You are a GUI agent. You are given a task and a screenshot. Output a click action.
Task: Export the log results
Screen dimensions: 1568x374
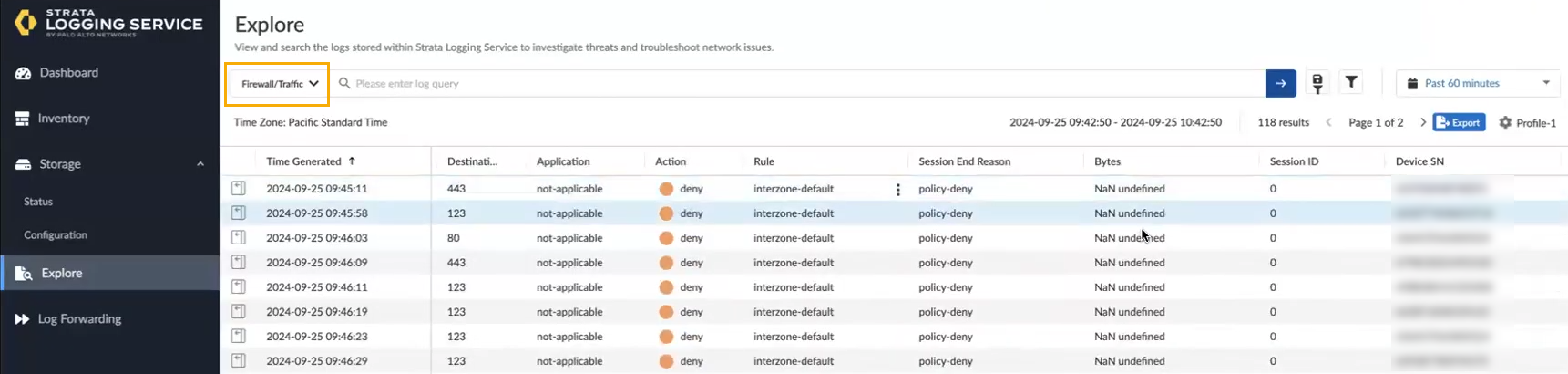[1459, 122]
